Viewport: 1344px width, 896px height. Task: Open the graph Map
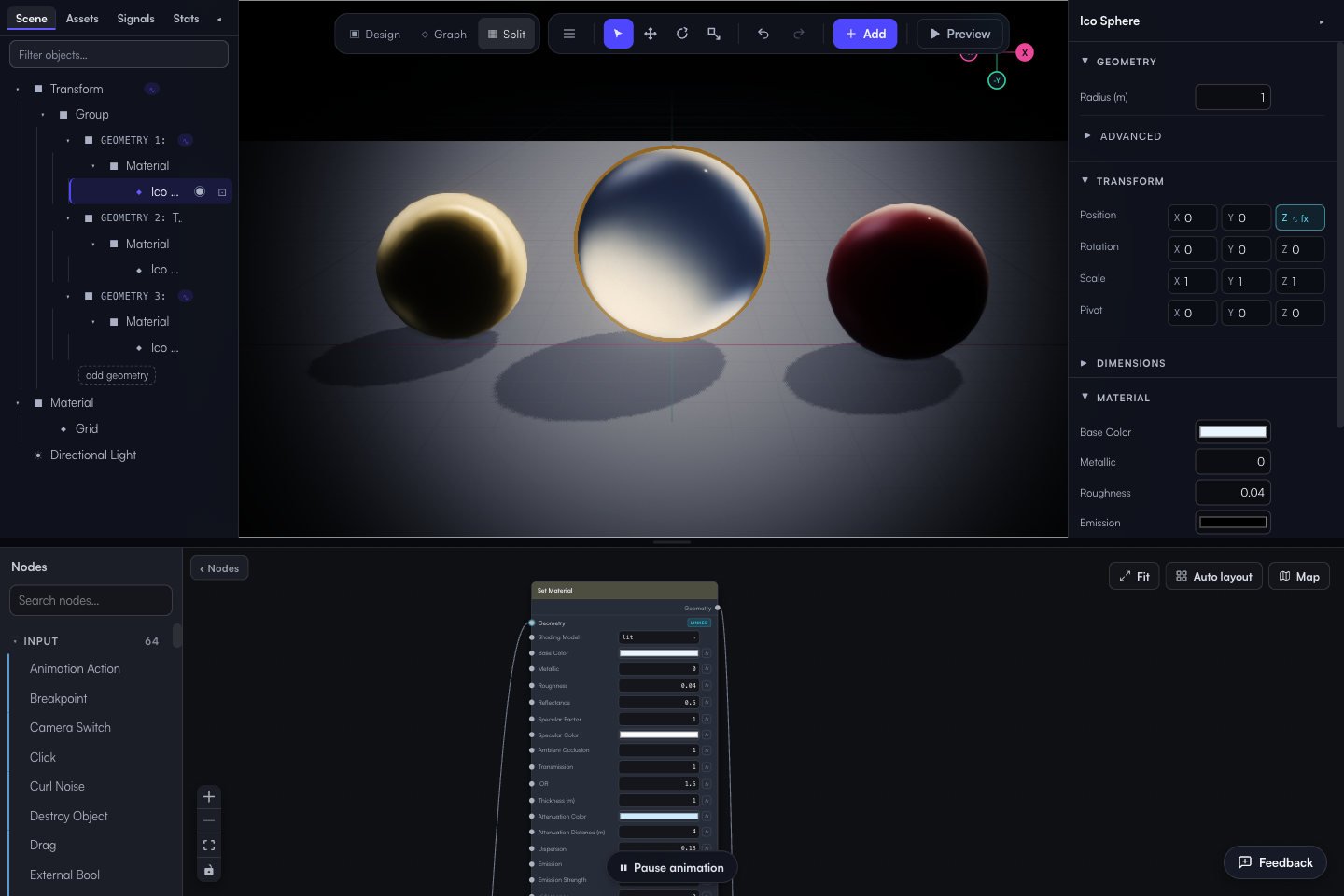tap(1299, 577)
